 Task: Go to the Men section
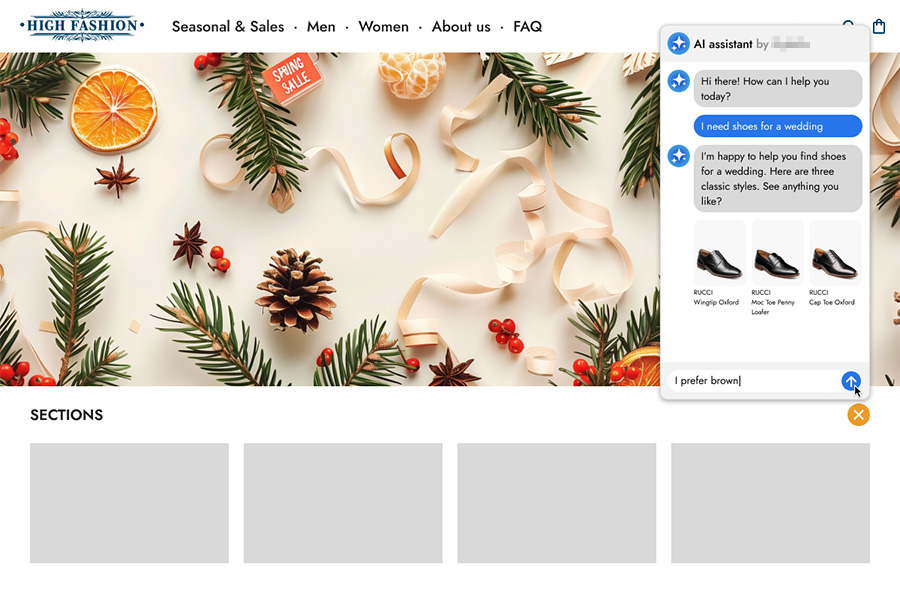pos(321,27)
